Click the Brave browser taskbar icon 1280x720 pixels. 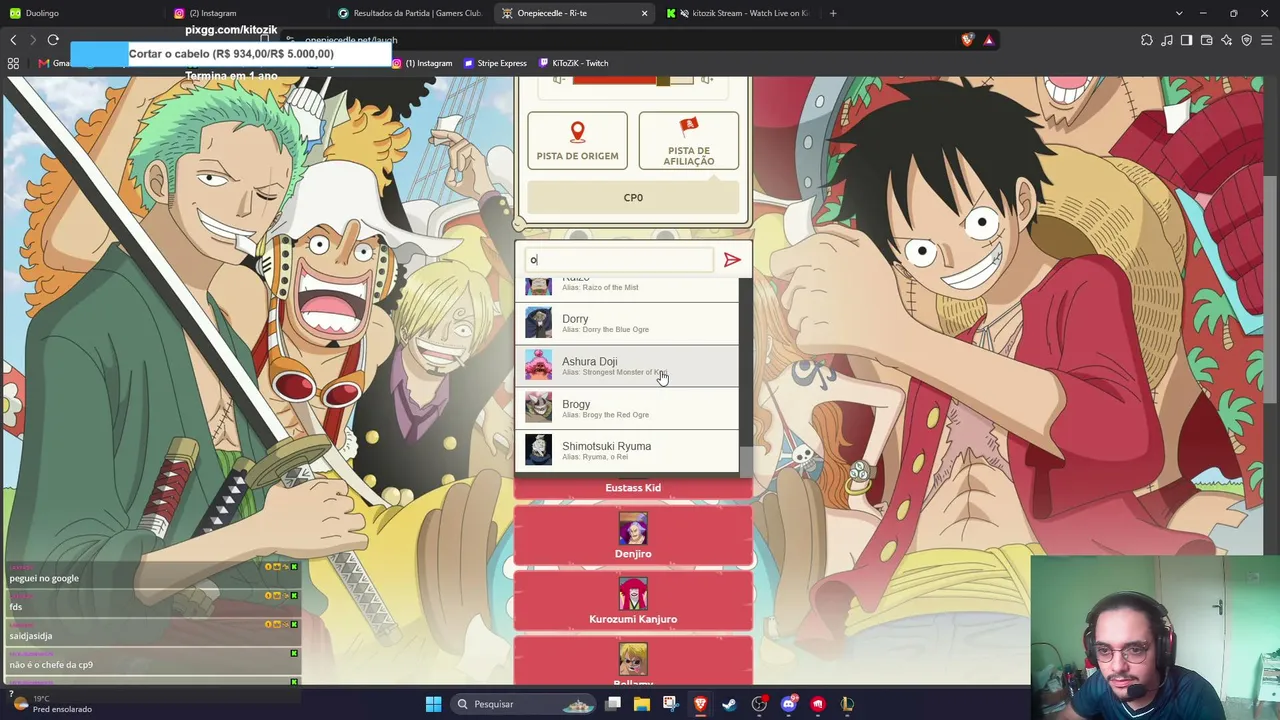point(700,704)
